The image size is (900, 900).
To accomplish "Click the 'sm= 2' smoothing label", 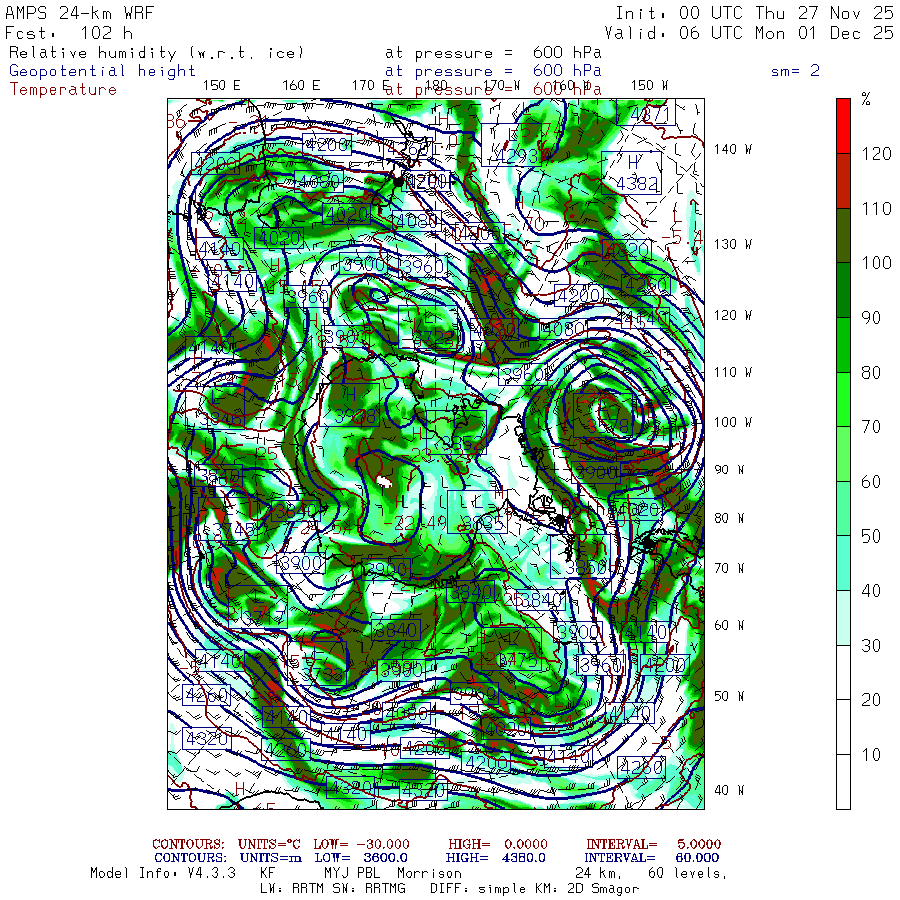I will coord(795,71).
